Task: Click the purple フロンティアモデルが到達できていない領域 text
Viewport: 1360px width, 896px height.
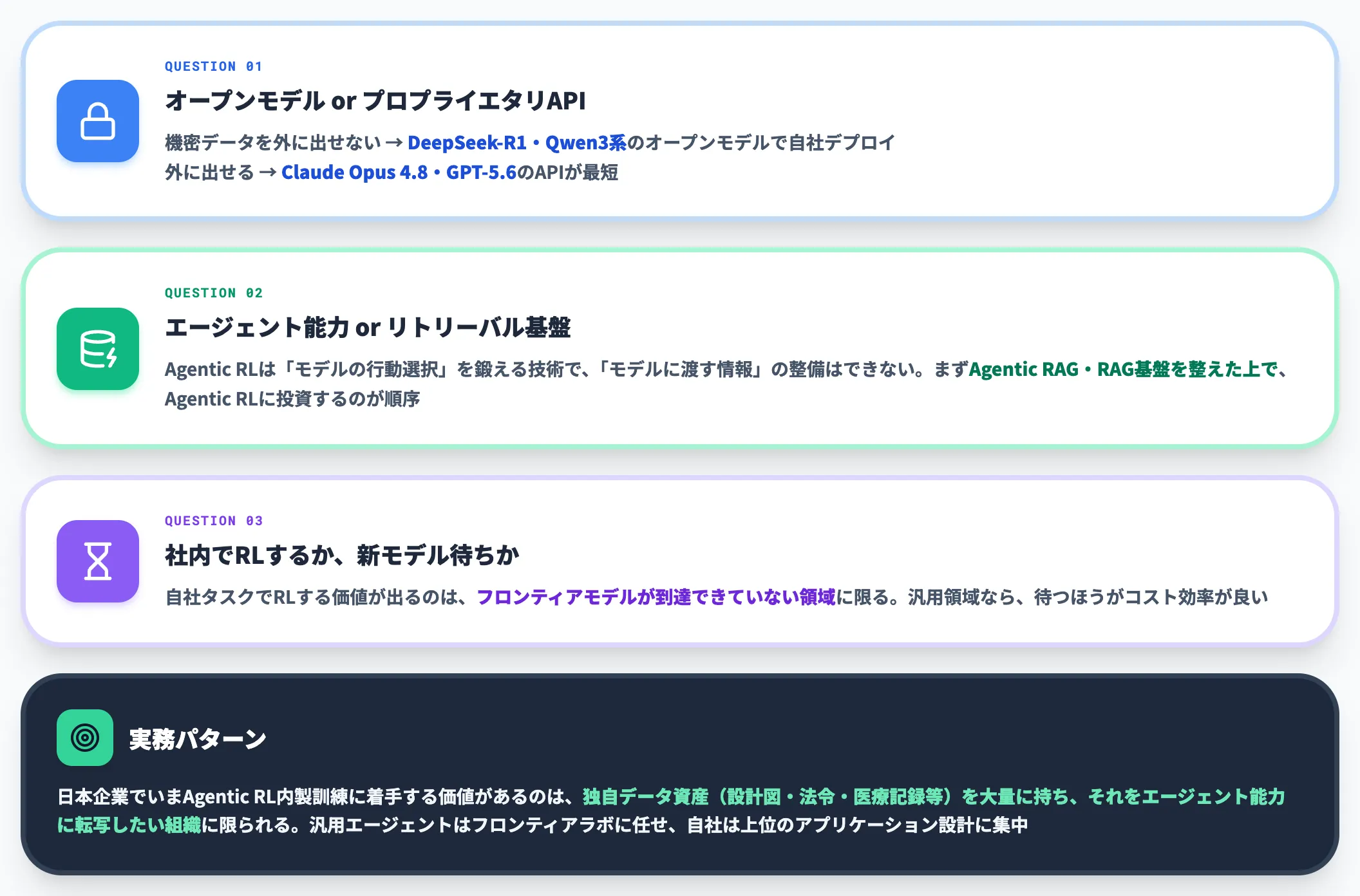Action: tap(656, 597)
